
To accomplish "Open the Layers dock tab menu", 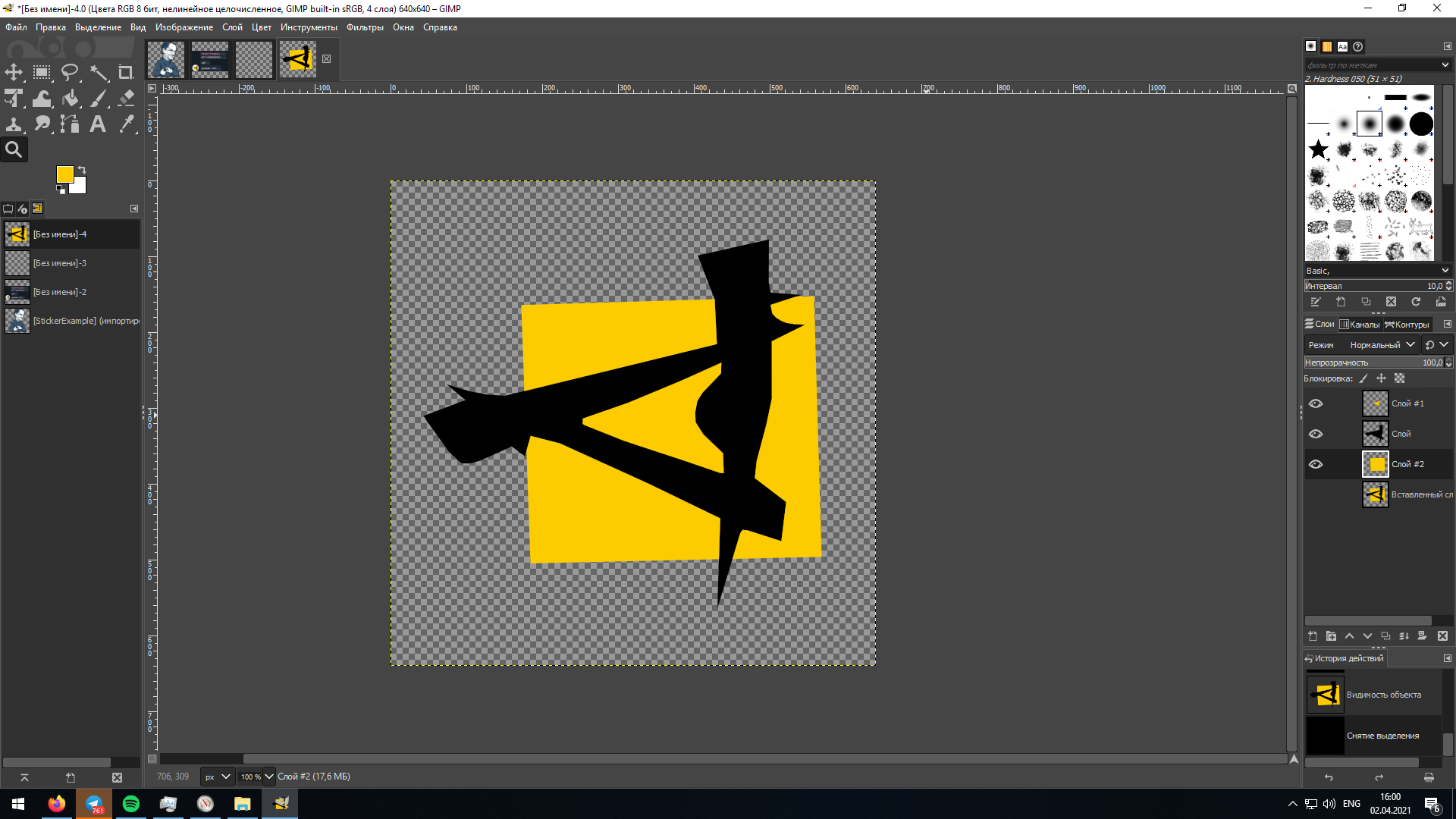I will (x=1447, y=325).
